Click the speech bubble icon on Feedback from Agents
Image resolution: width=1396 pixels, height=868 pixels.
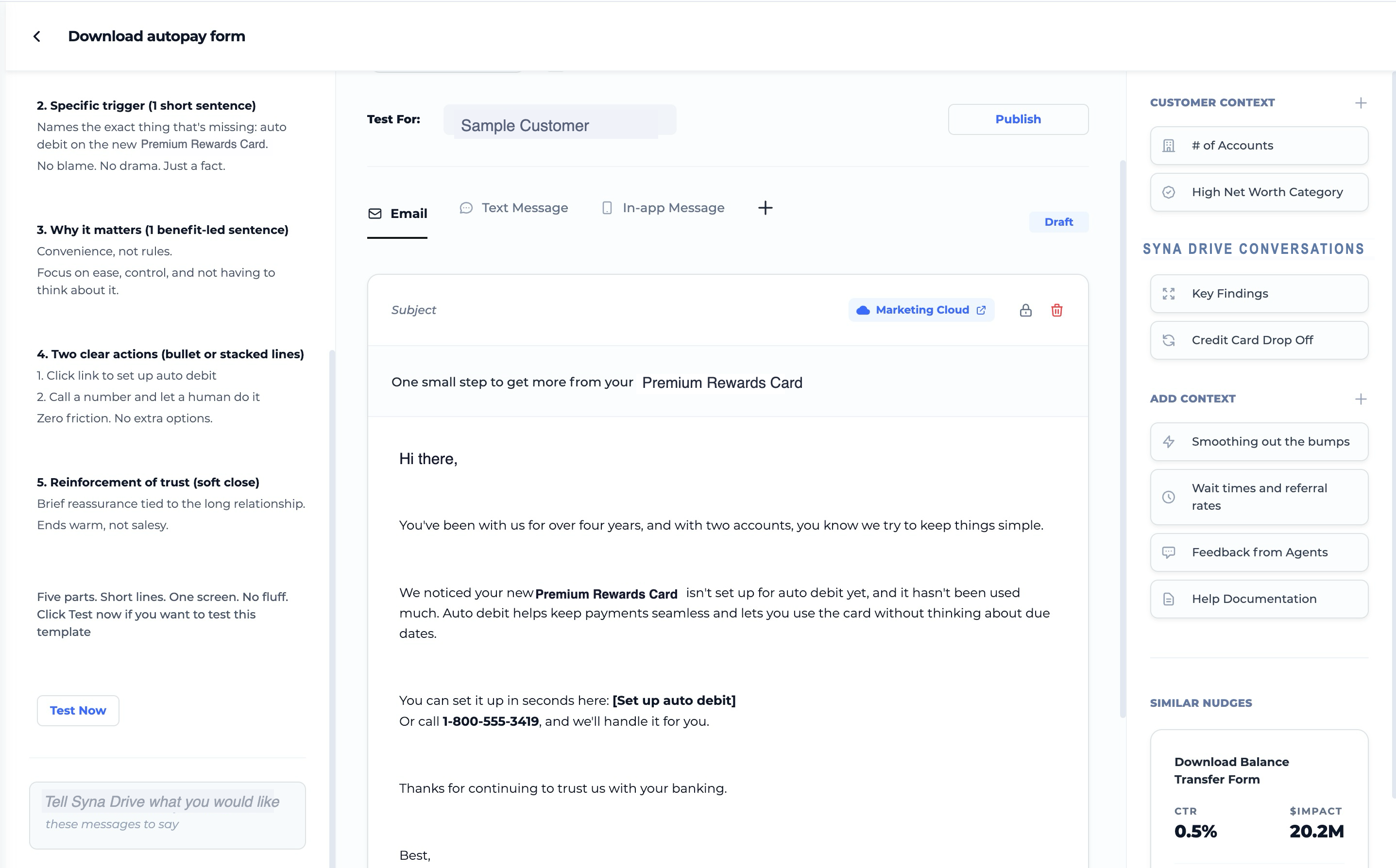tap(1169, 552)
